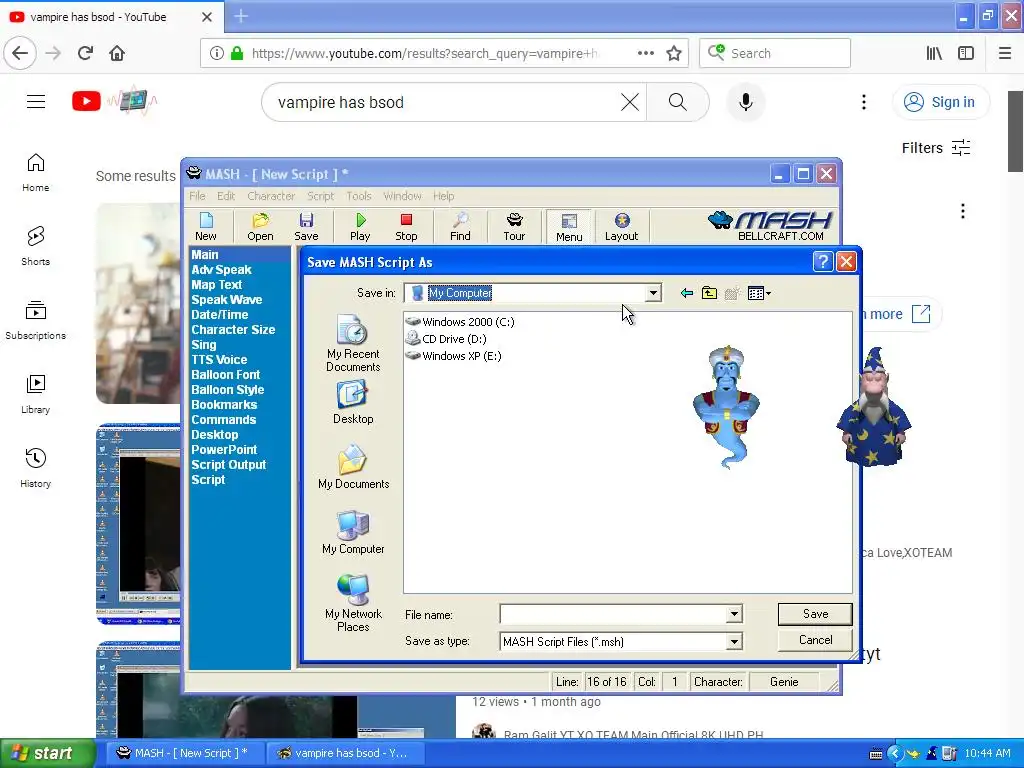Open the YouTube guide hamburger menu

pyautogui.click(x=36, y=102)
